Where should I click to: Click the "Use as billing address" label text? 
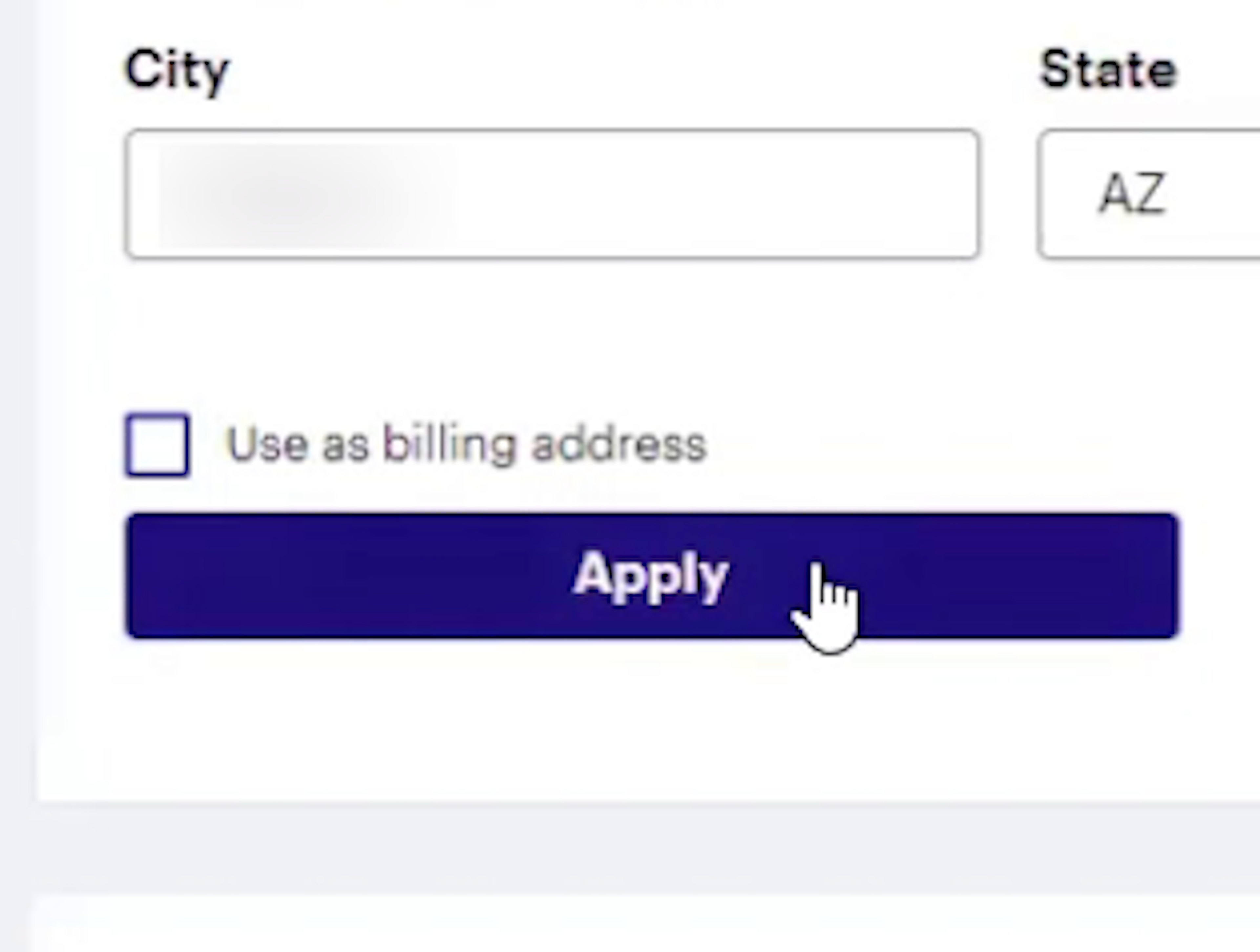(x=466, y=445)
